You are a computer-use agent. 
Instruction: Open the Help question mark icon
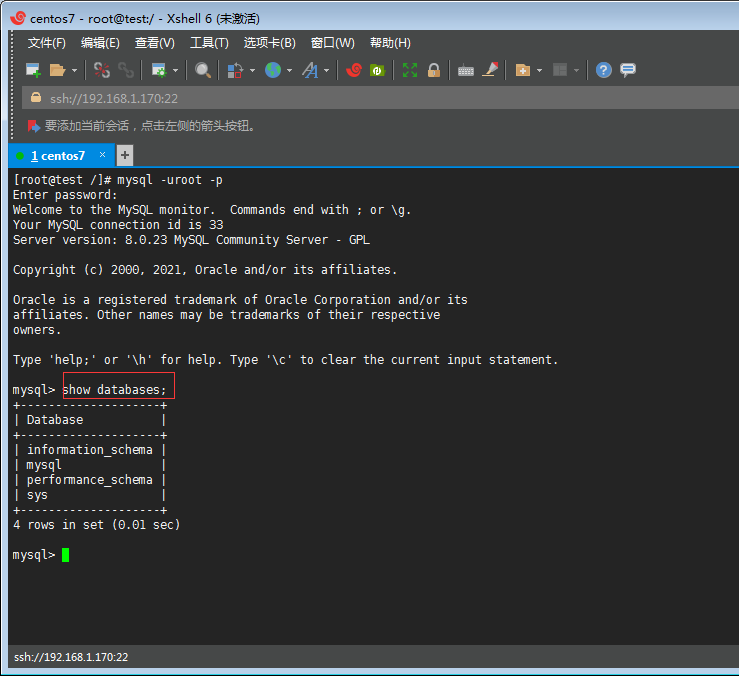(x=603, y=70)
